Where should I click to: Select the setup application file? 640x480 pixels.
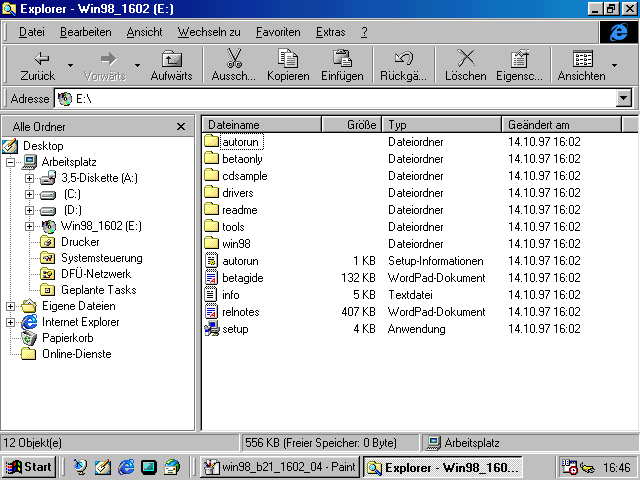coord(235,329)
